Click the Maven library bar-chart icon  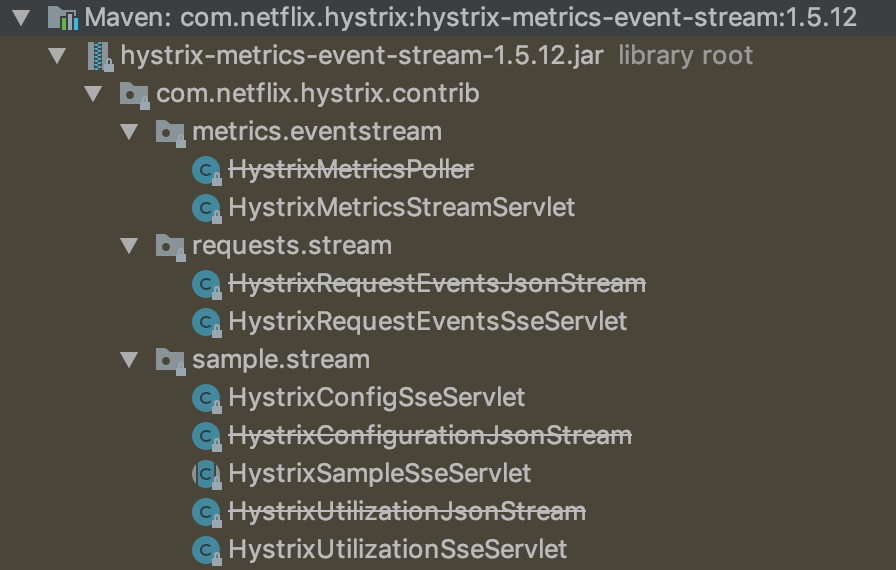point(63,18)
